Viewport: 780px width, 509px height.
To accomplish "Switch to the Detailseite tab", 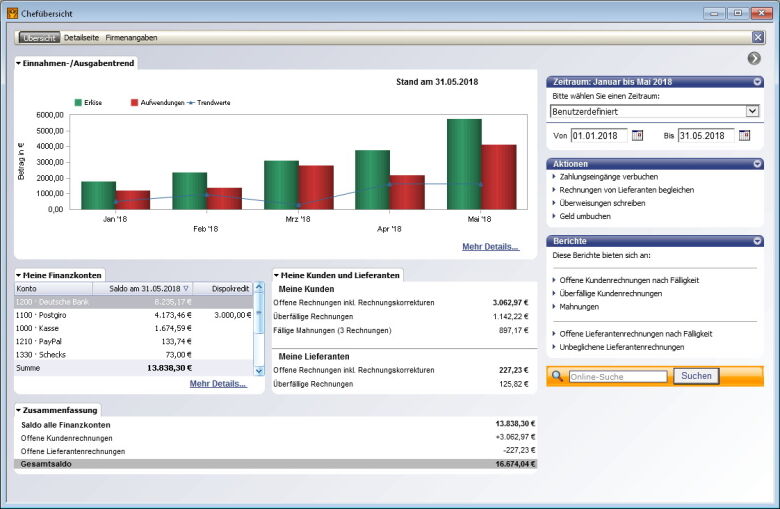I will coord(81,38).
